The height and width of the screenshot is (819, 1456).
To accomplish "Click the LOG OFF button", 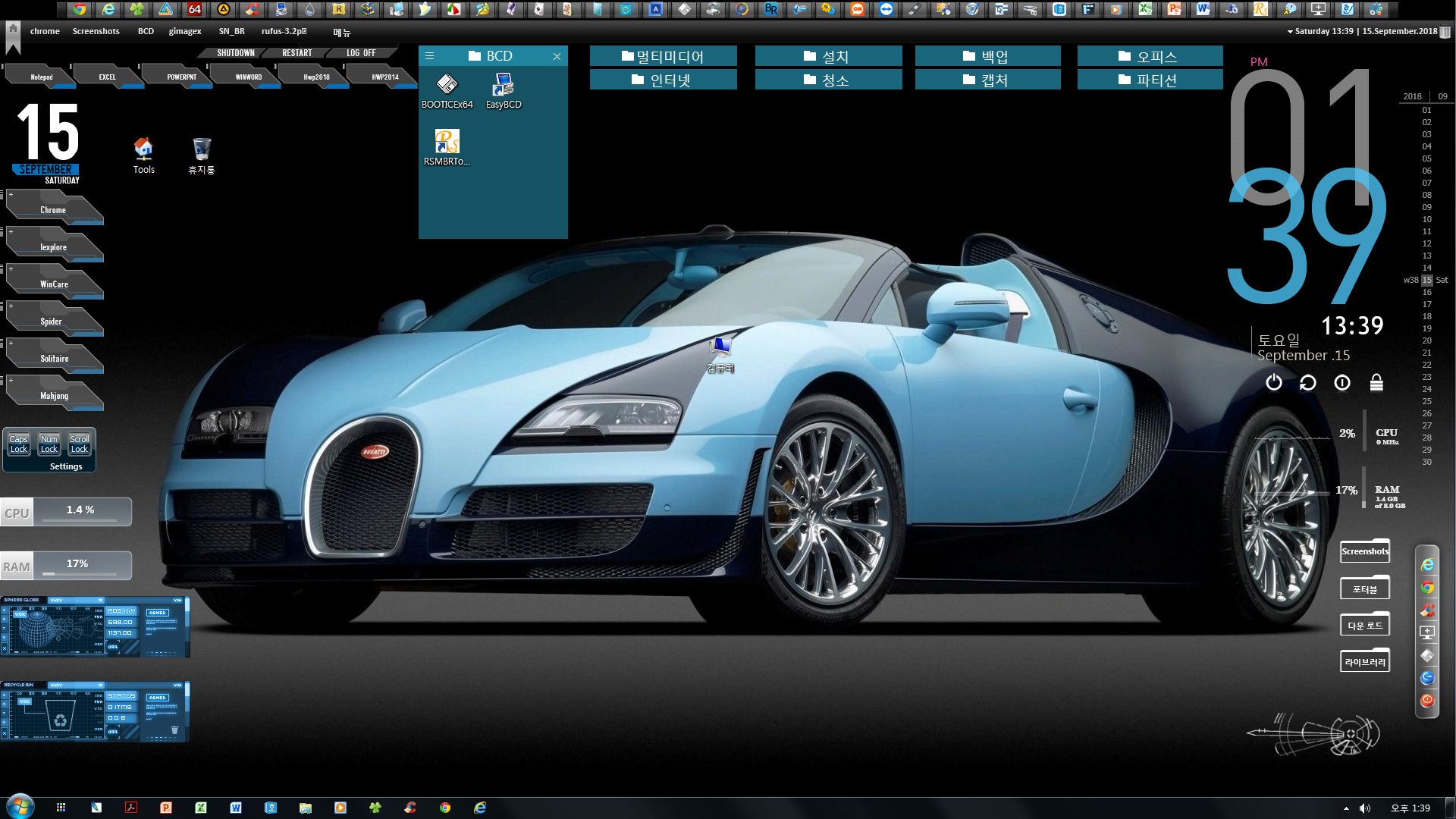I will point(361,53).
